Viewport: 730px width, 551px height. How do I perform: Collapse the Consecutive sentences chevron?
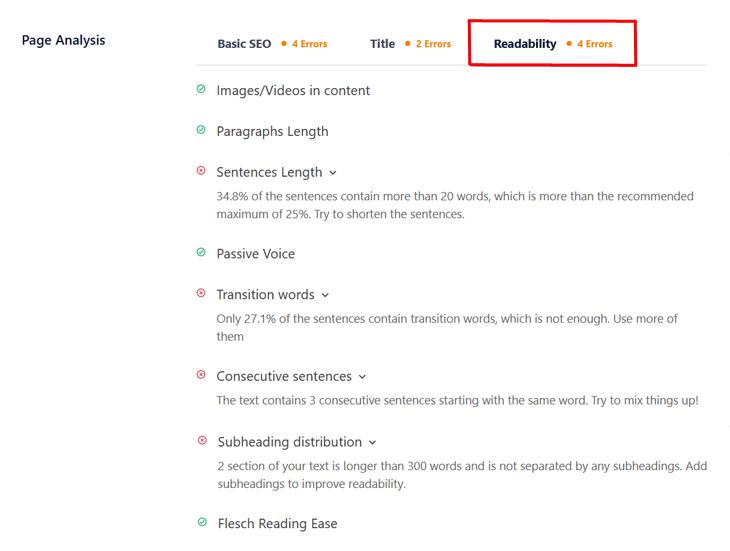pos(363,377)
